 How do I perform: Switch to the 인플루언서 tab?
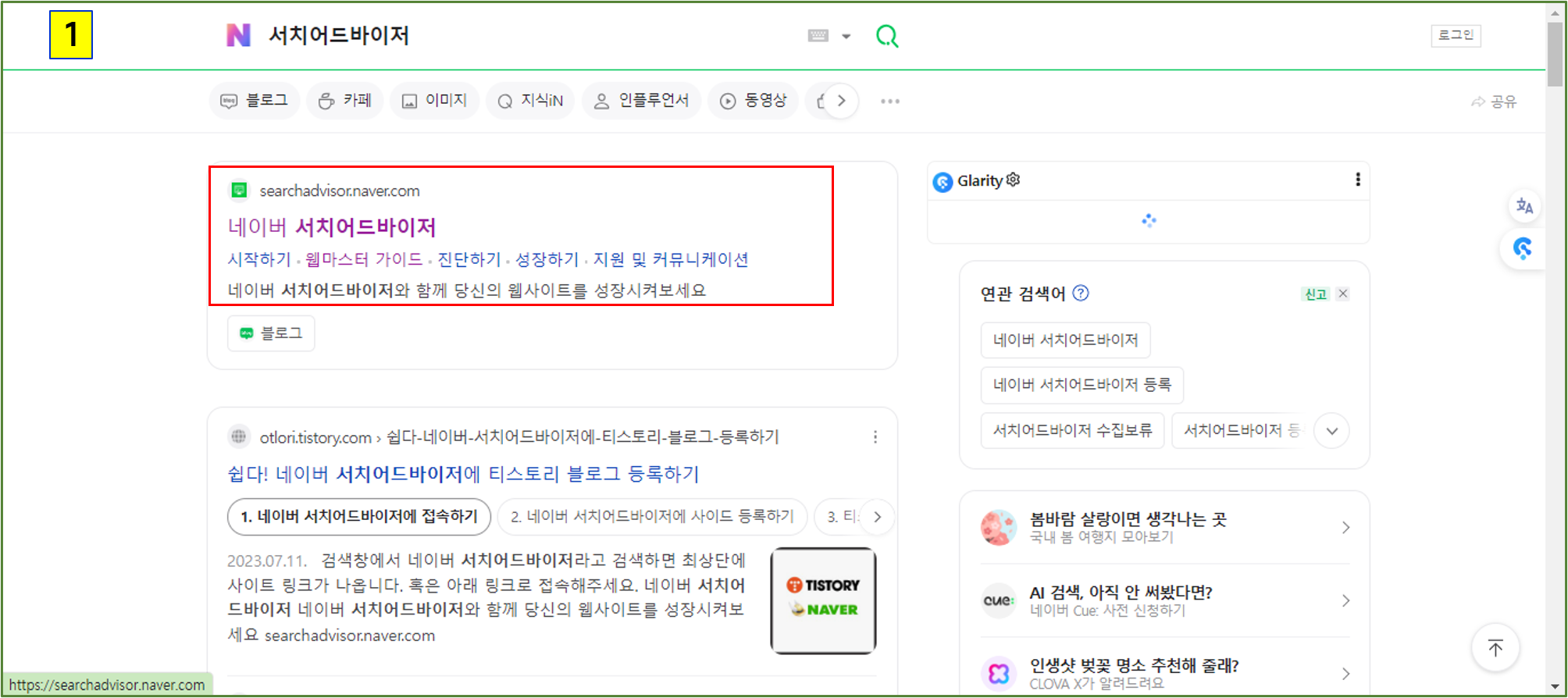tap(642, 101)
